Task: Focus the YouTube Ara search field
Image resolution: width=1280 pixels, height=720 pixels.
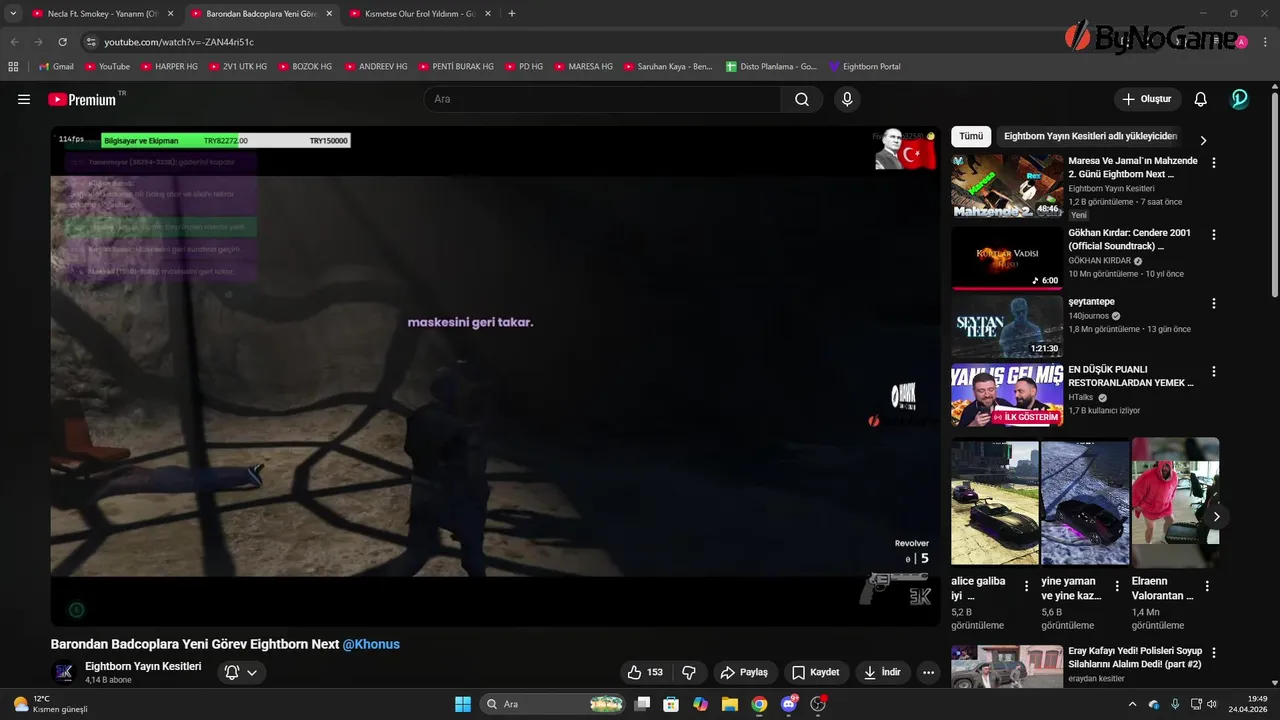Action: (603, 99)
